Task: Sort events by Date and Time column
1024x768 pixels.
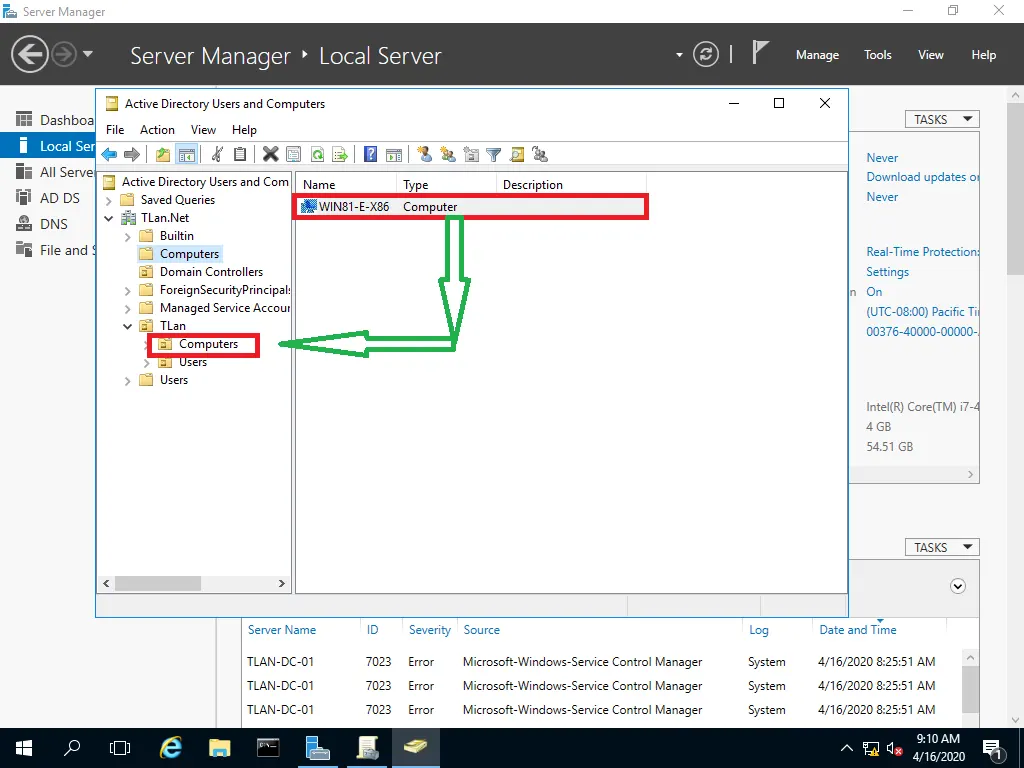Action: click(x=857, y=630)
